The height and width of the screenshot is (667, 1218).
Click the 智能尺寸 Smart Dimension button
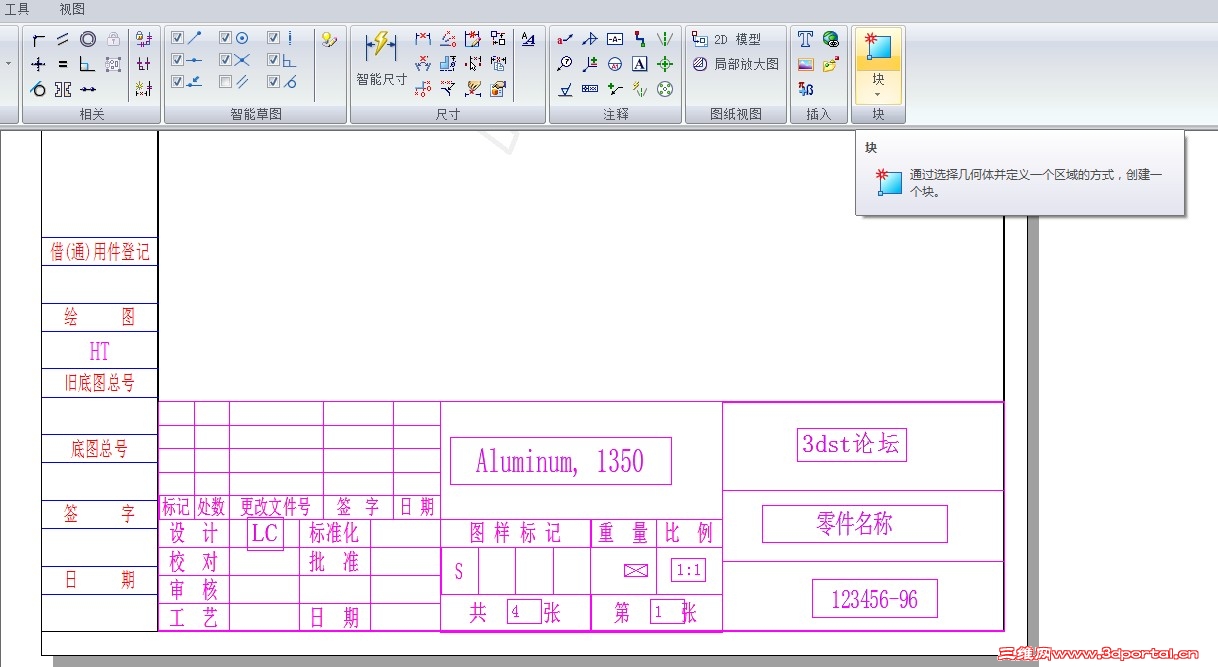381,60
